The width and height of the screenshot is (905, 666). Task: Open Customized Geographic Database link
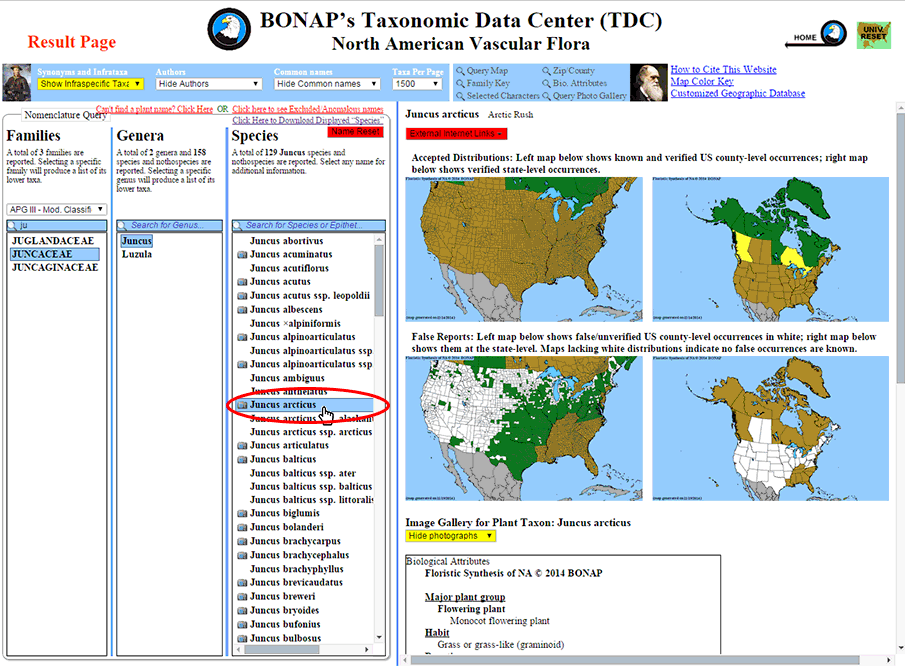(x=738, y=93)
